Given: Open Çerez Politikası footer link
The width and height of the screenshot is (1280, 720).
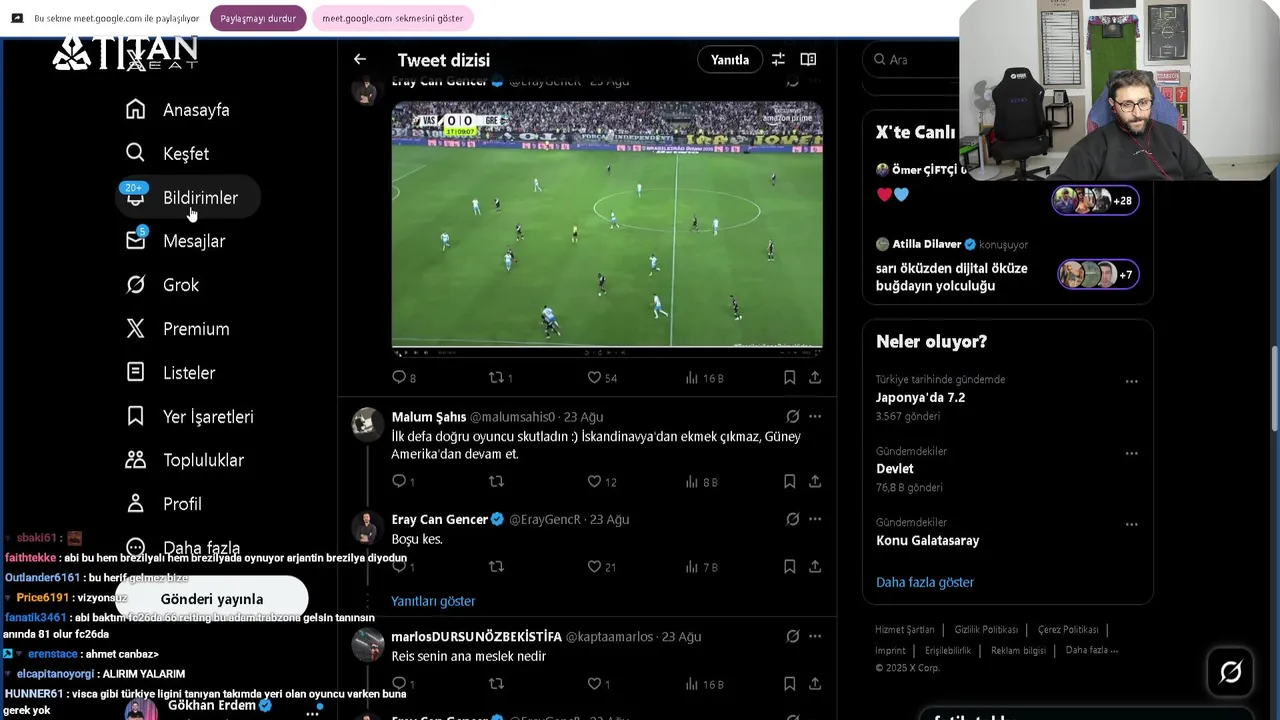Looking at the screenshot, I should coord(1067,630).
